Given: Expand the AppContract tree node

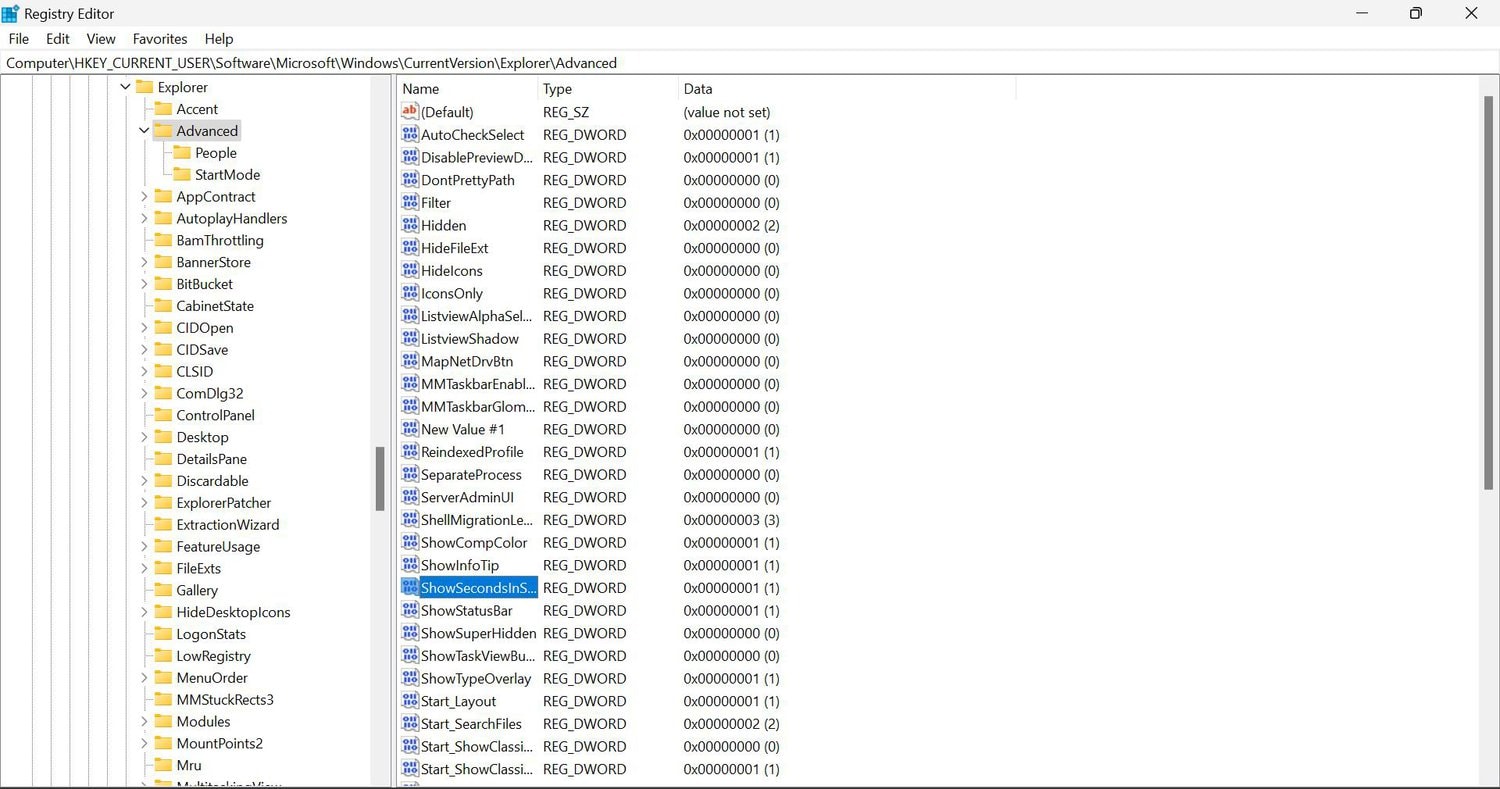Looking at the screenshot, I should 144,196.
